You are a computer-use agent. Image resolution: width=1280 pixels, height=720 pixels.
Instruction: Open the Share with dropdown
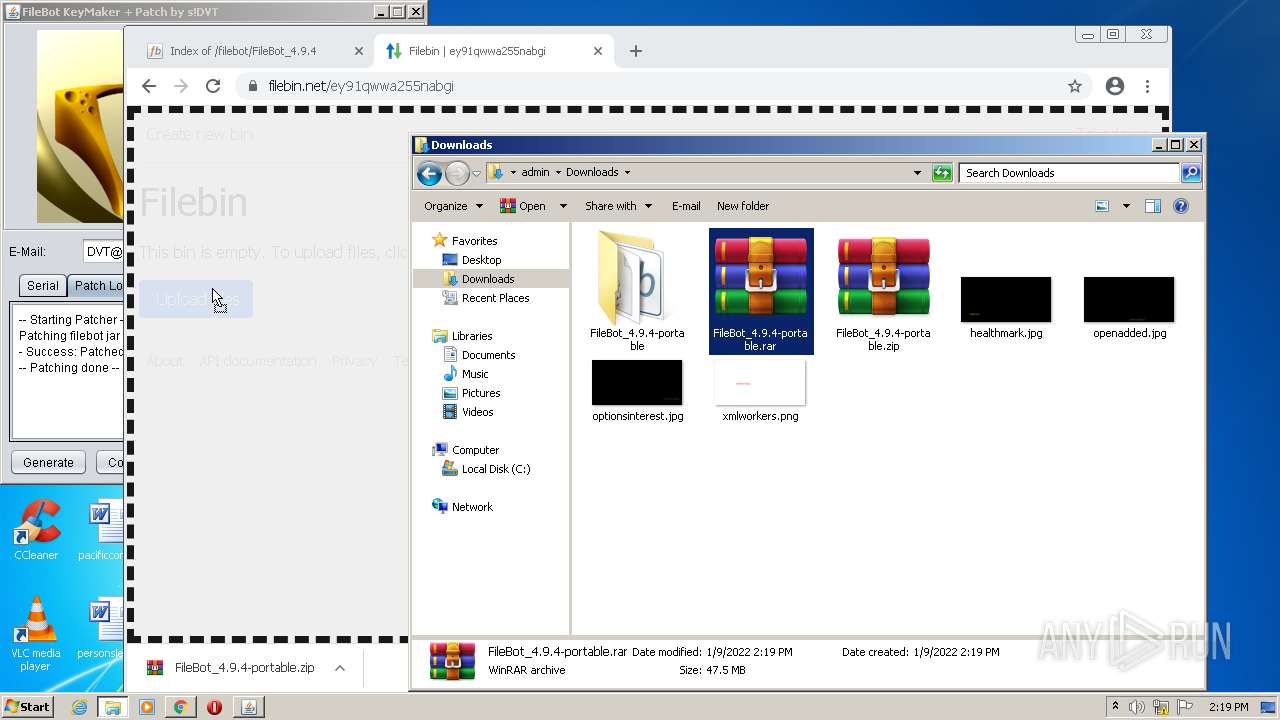click(618, 206)
